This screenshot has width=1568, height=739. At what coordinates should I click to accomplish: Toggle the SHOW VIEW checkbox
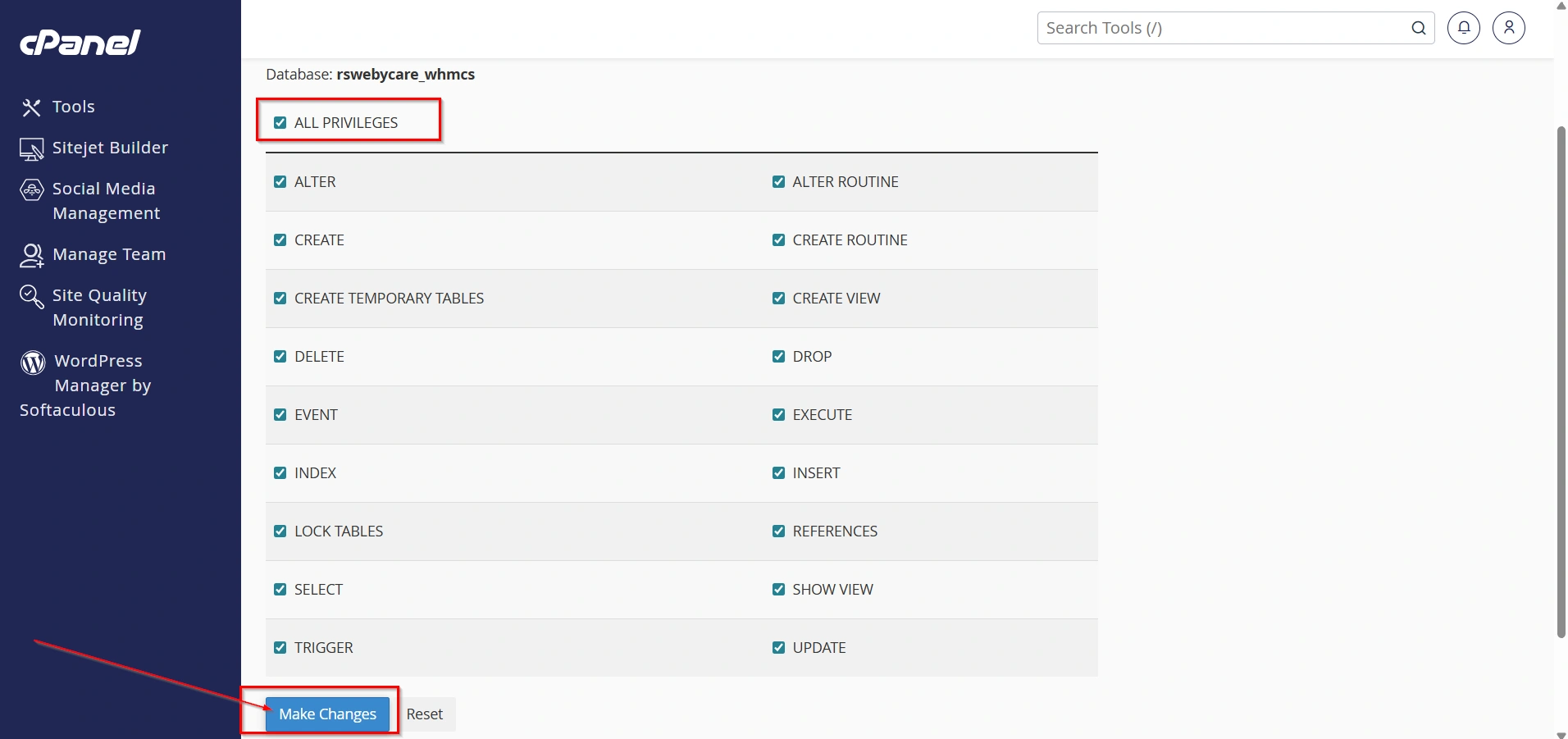(778, 590)
